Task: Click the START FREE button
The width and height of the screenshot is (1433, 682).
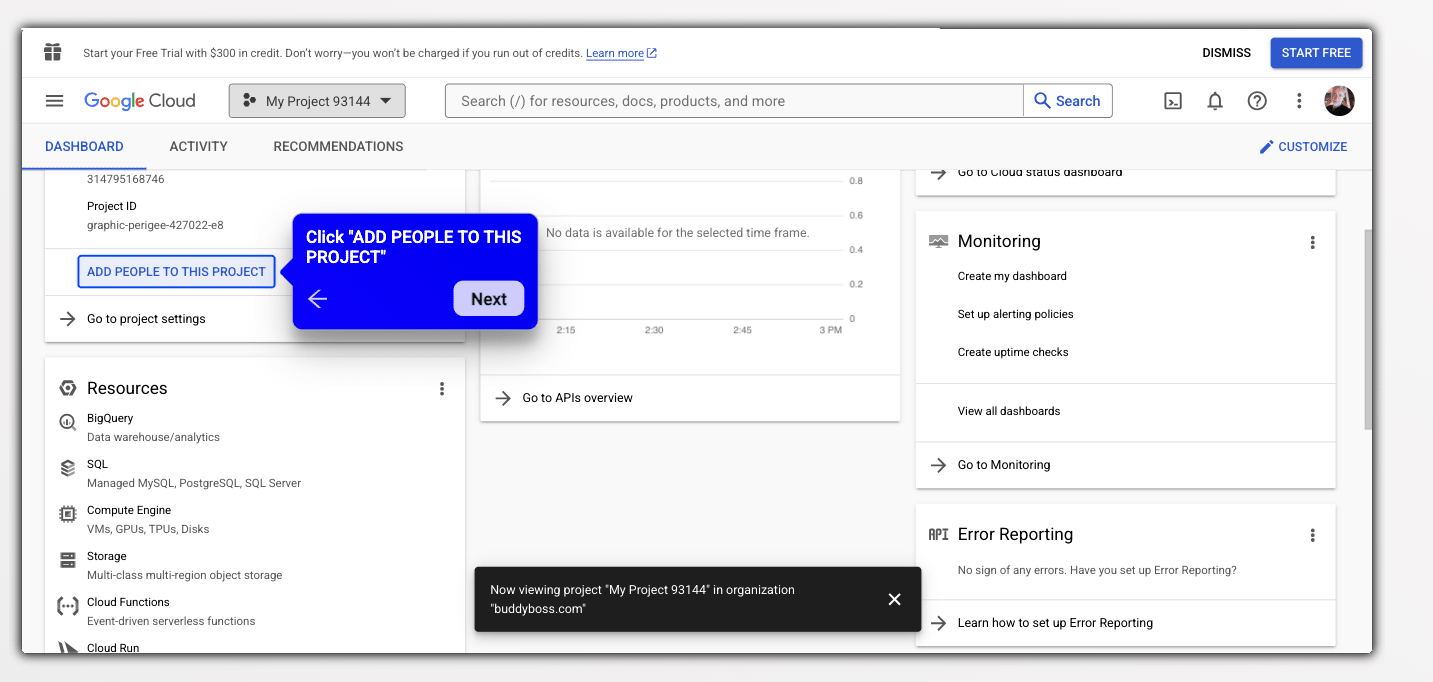Action: 1316,53
